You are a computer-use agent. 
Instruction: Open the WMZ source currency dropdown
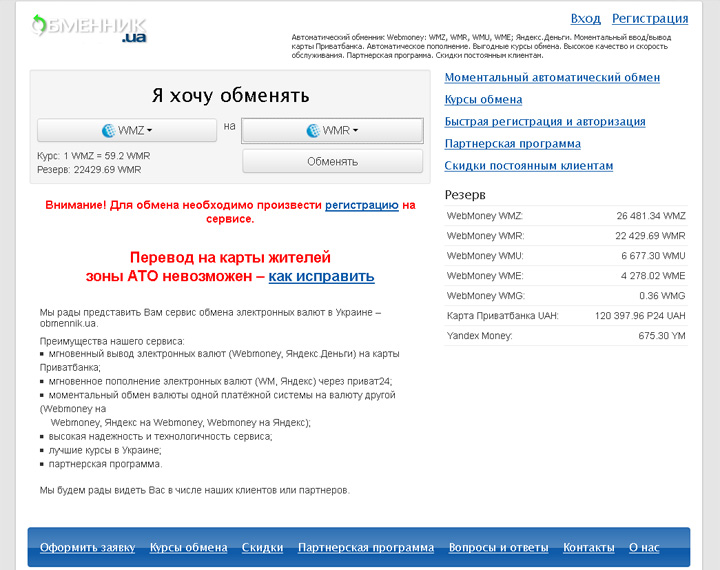127,130
